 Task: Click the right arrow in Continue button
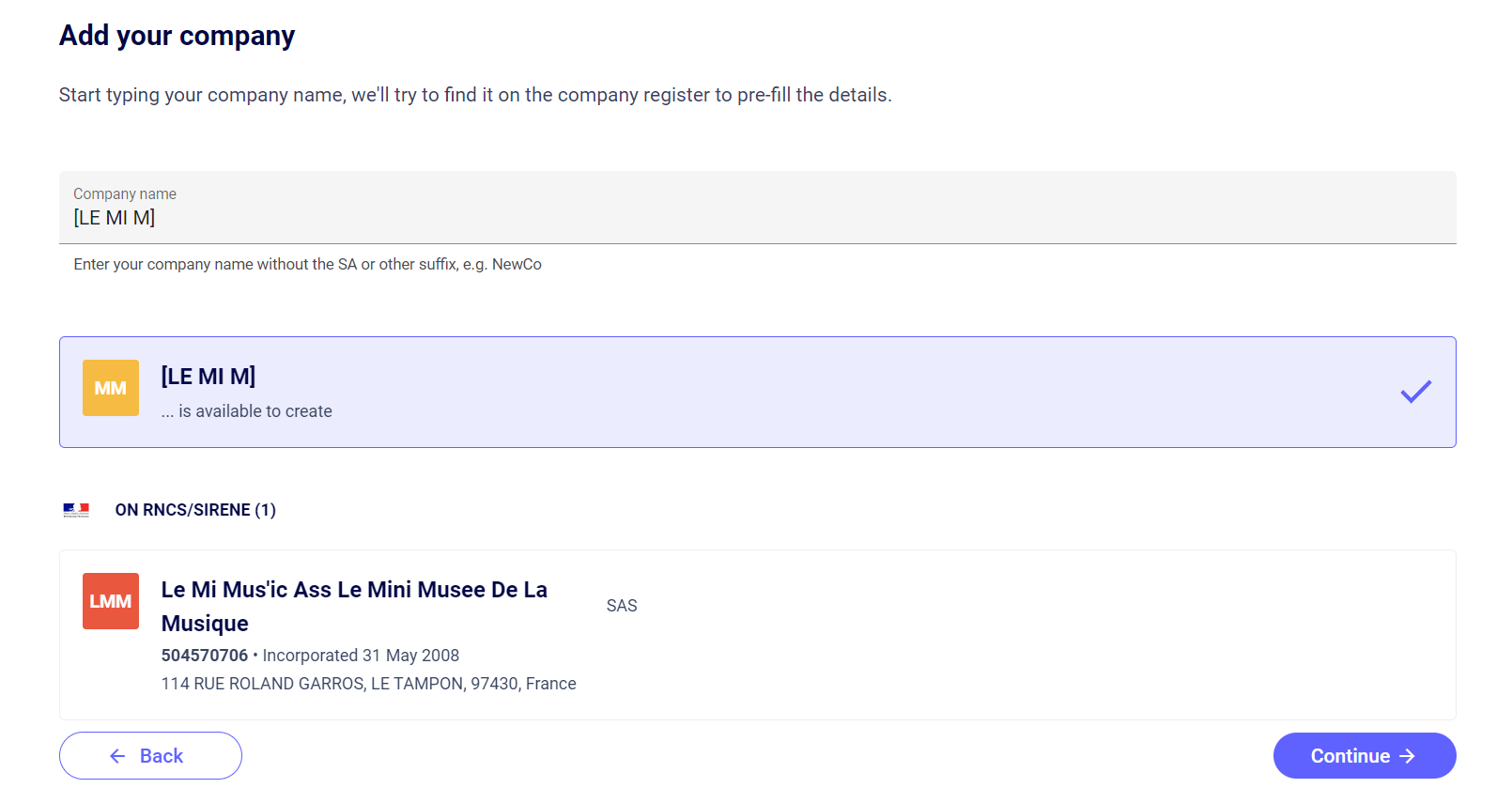[1407, 756]
